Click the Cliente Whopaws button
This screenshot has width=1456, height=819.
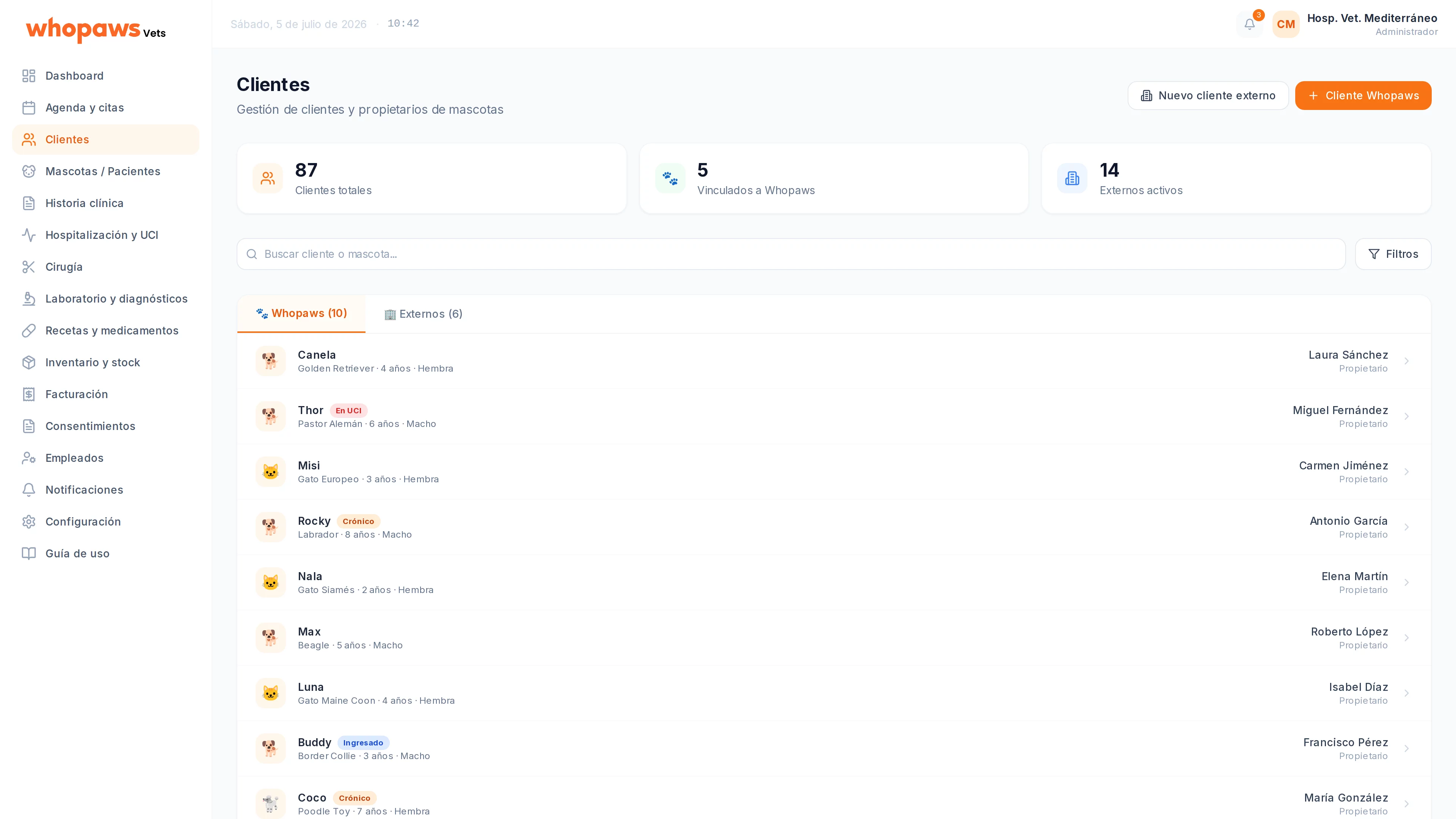(1363, 96)
